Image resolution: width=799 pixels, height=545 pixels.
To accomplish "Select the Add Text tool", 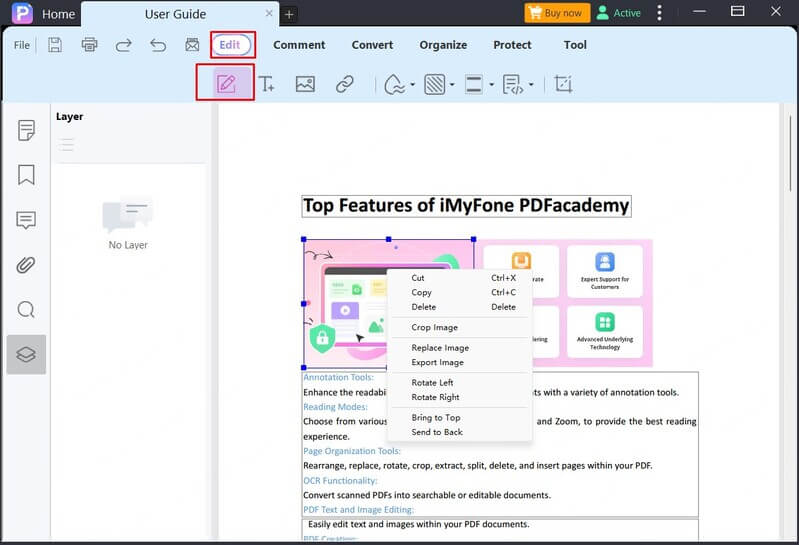I will pos(267,84).
